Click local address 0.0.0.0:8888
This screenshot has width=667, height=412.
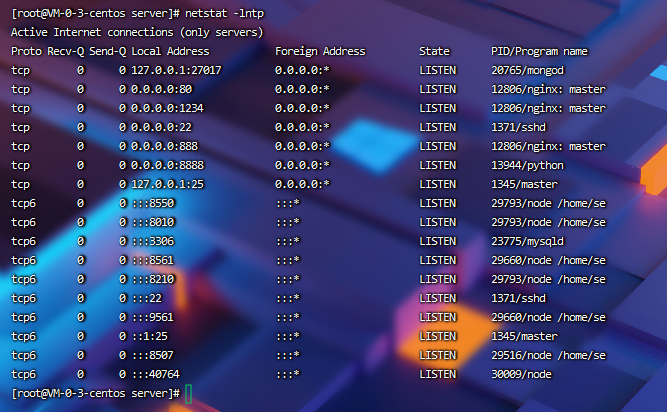click(167, 165)
